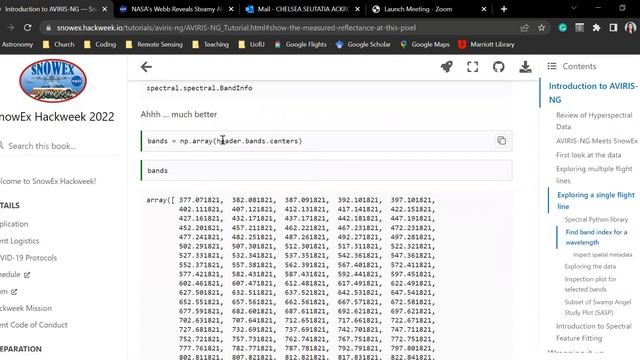Copy the bands np.array code cell
Image resolution: width=640 pixels, height=360 pixels.
(x=502, y=141)
